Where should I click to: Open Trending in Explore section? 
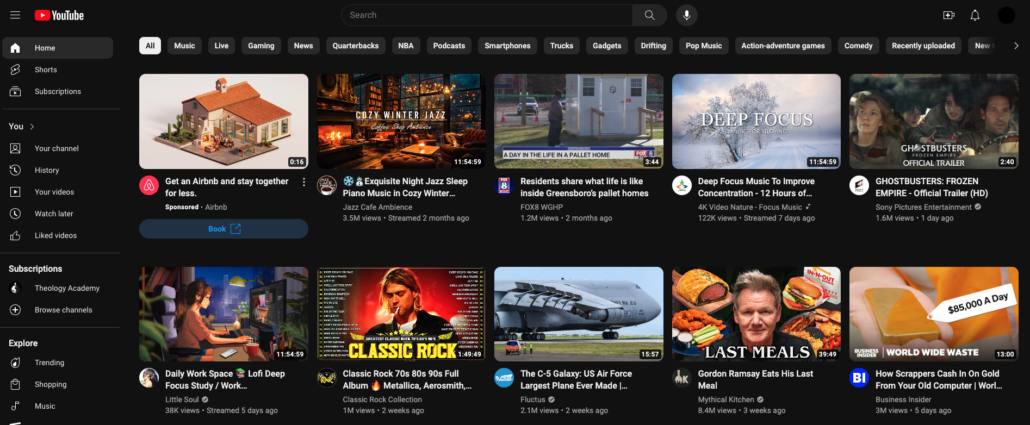point(49,363)
